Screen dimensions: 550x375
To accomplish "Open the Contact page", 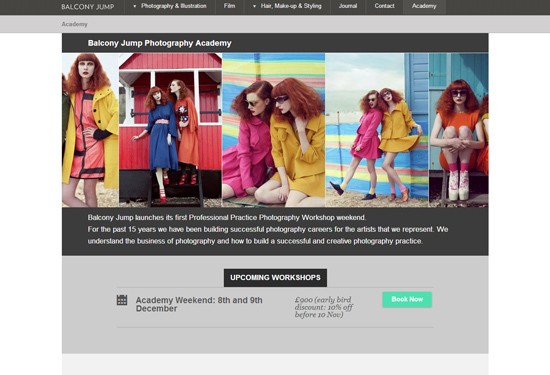I will tap(384, 6).
